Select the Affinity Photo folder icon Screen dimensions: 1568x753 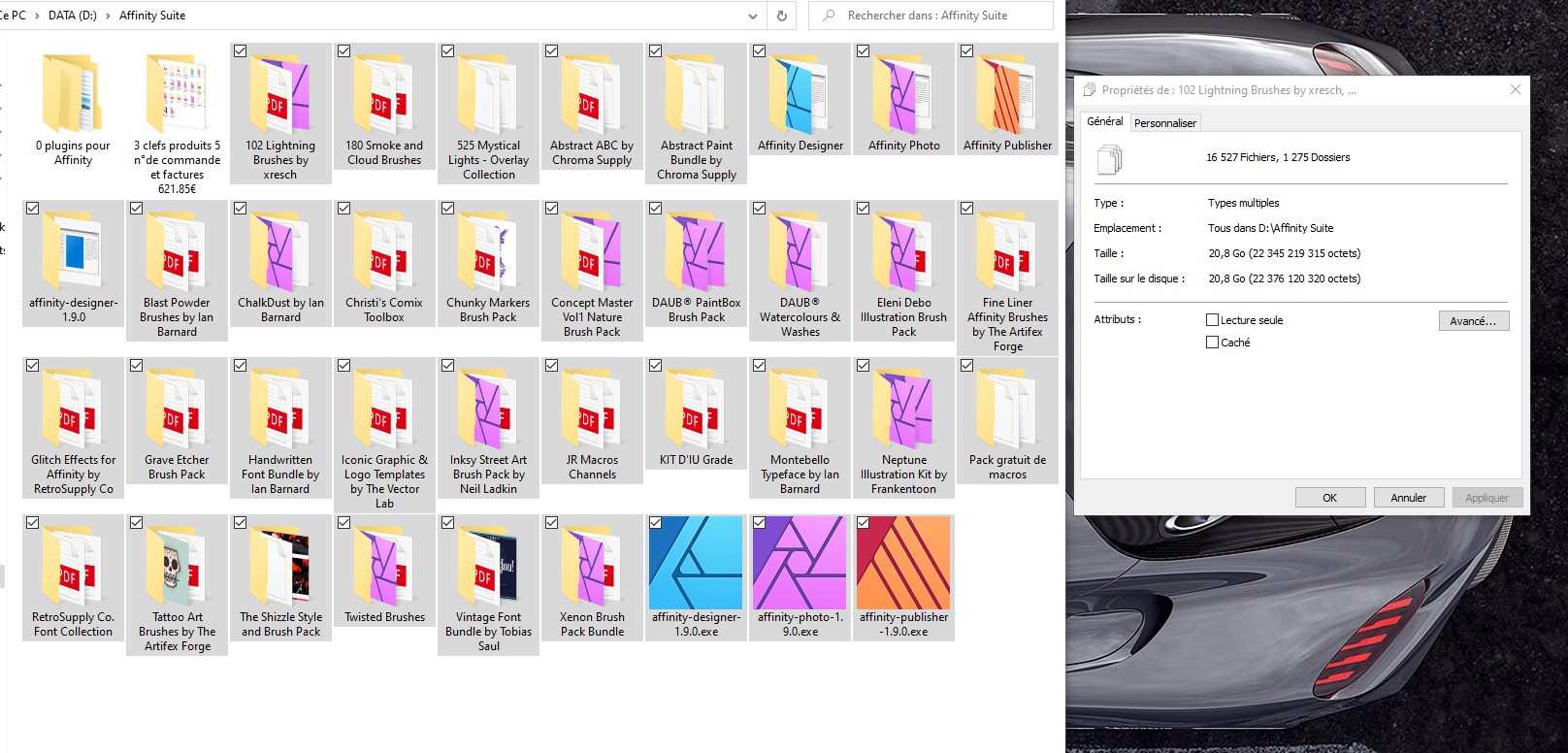point(904,94)
